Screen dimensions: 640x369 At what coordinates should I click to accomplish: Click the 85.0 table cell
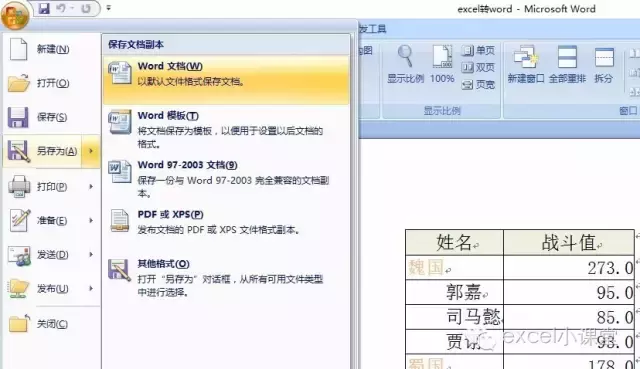click(569, 317)
